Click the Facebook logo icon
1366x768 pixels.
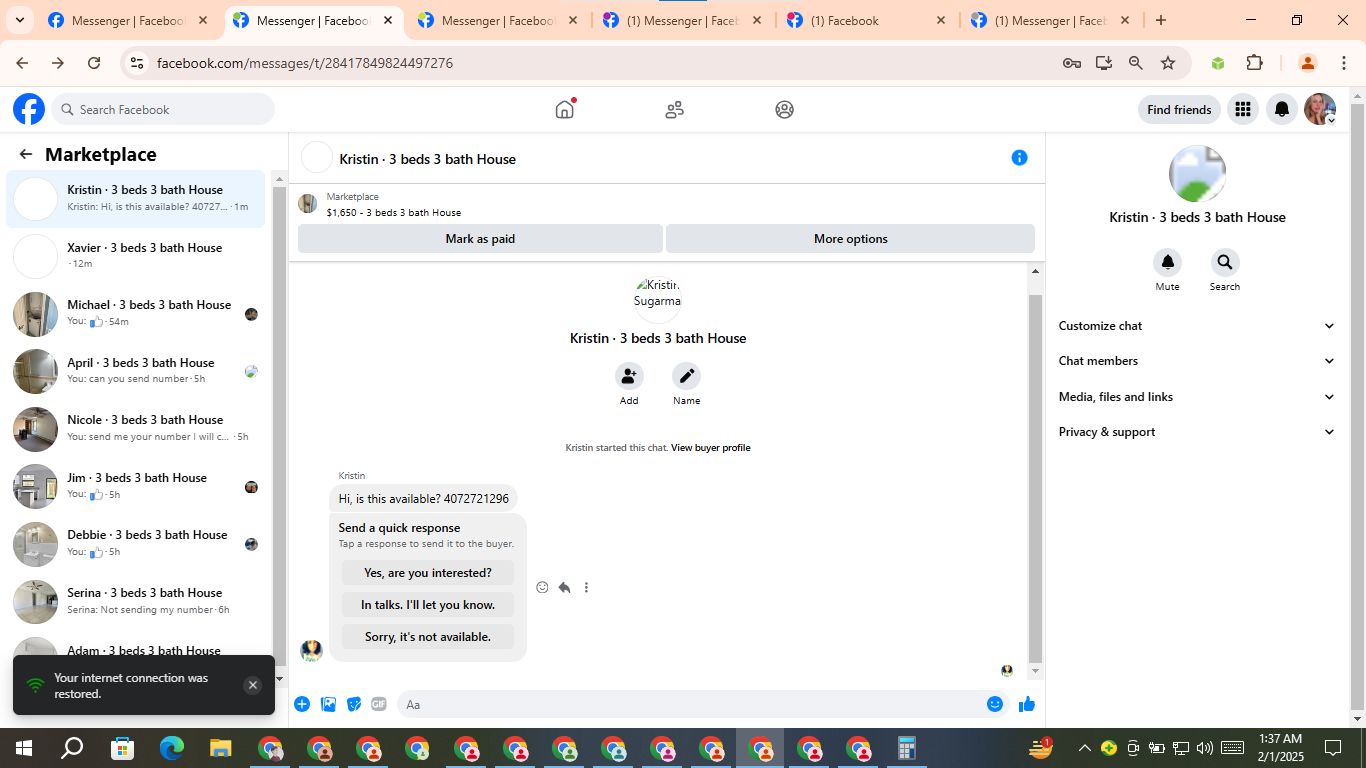click(29, 109)
